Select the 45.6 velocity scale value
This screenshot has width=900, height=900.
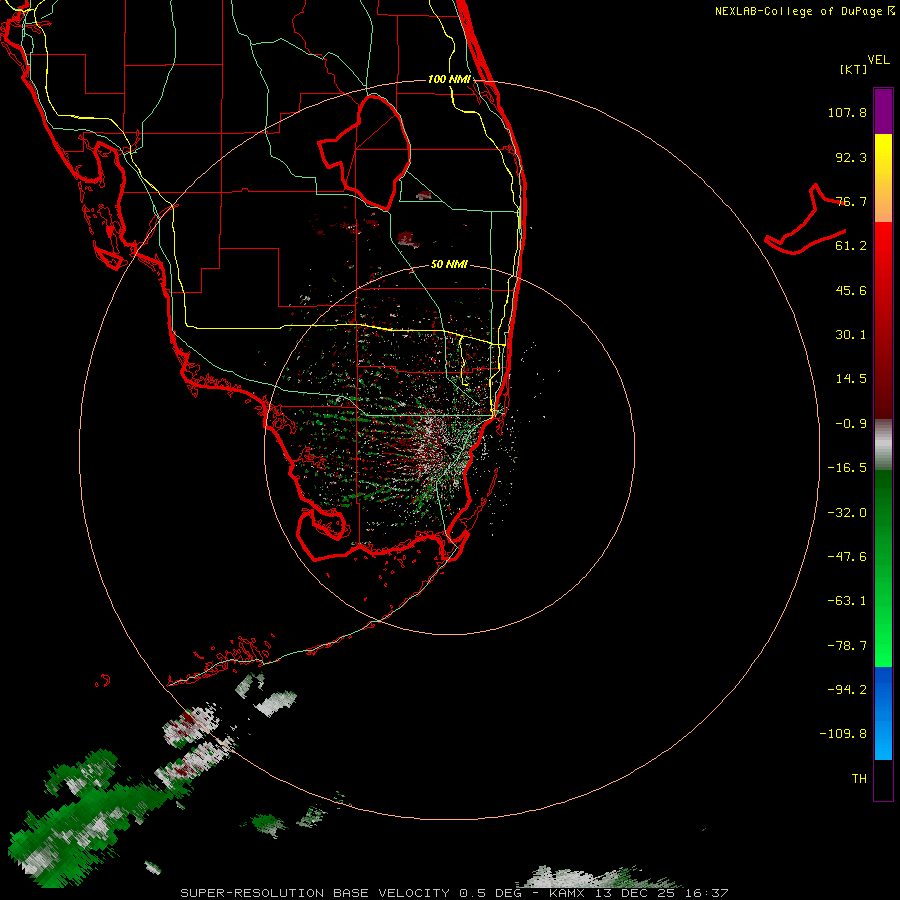coord(851,290)
